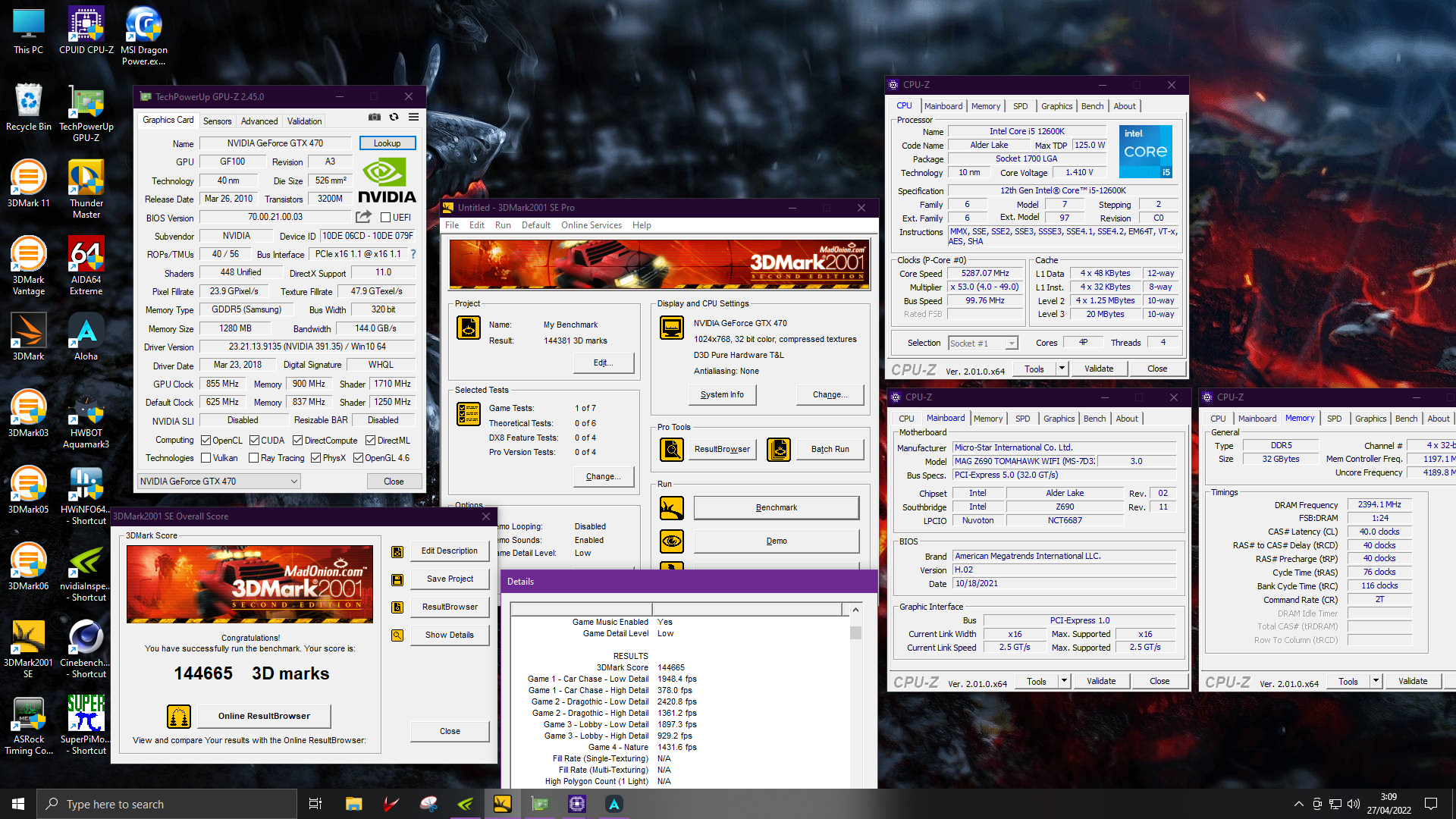This screenshot has width=1456, height=819.
Task: Open the Bench tab in top CPU-Z window
Action: (1092, 106)
